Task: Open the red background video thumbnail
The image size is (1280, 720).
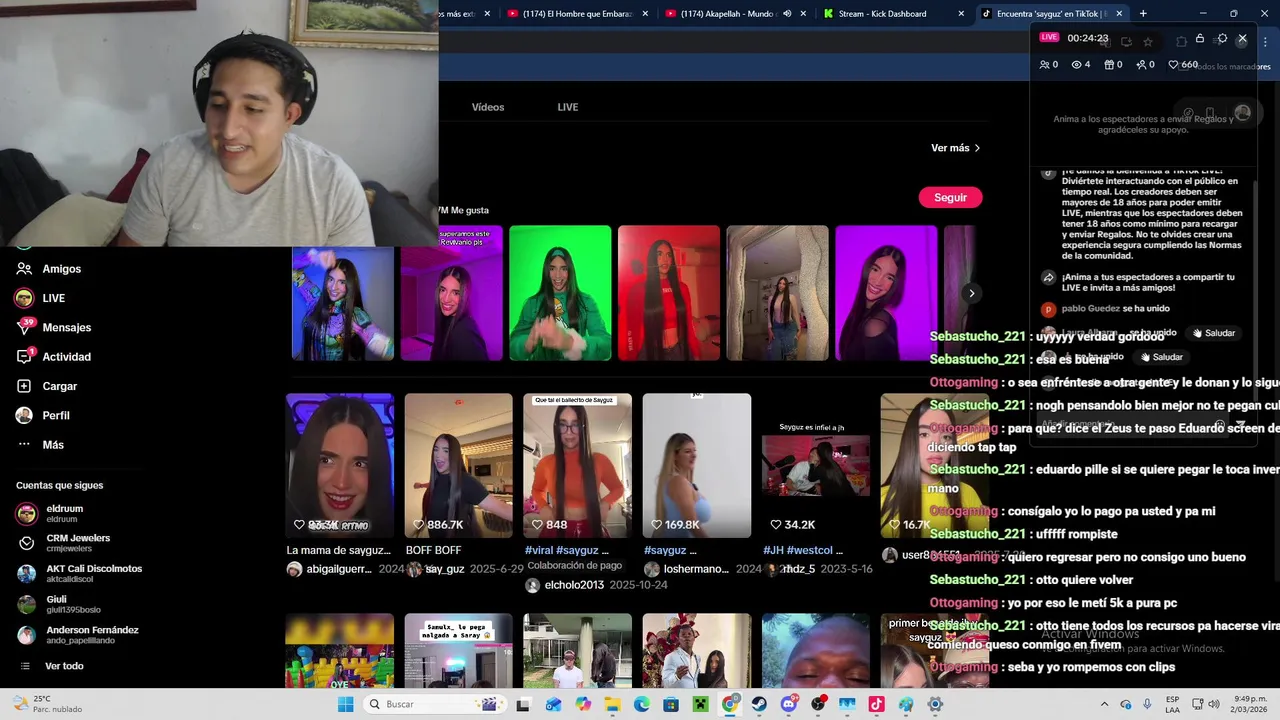Action: tap(669, 293)
